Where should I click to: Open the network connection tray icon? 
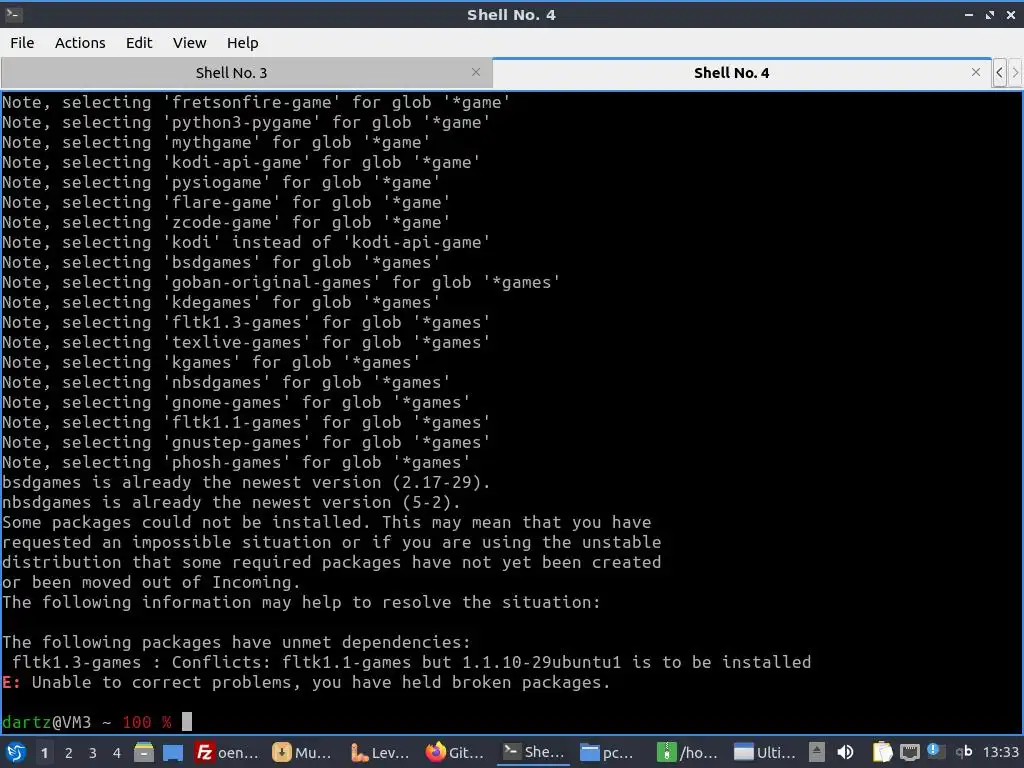910,752
